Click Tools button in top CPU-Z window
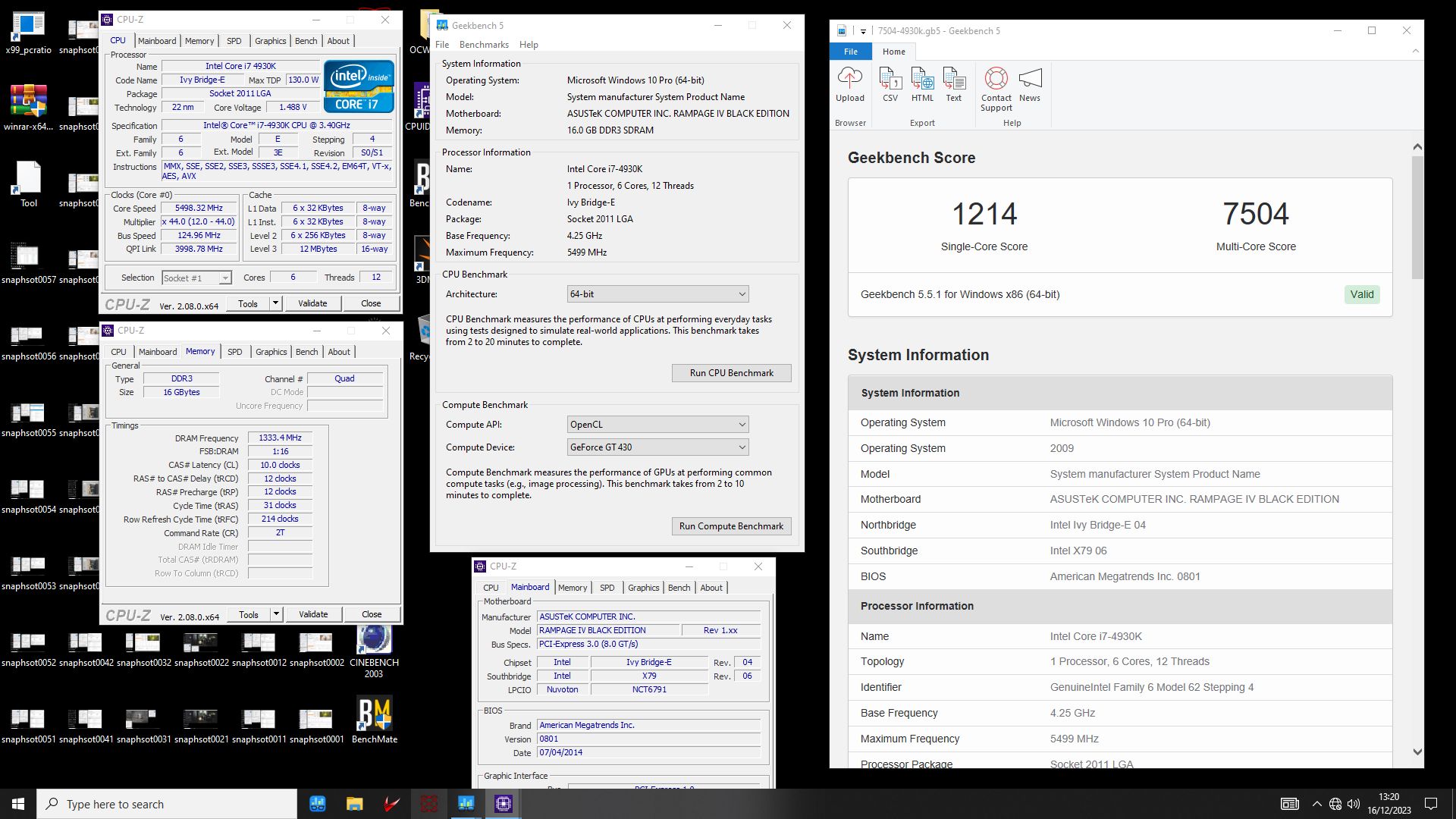The image size is (1456, 819). pyautogui.click(x=248, y=303)
